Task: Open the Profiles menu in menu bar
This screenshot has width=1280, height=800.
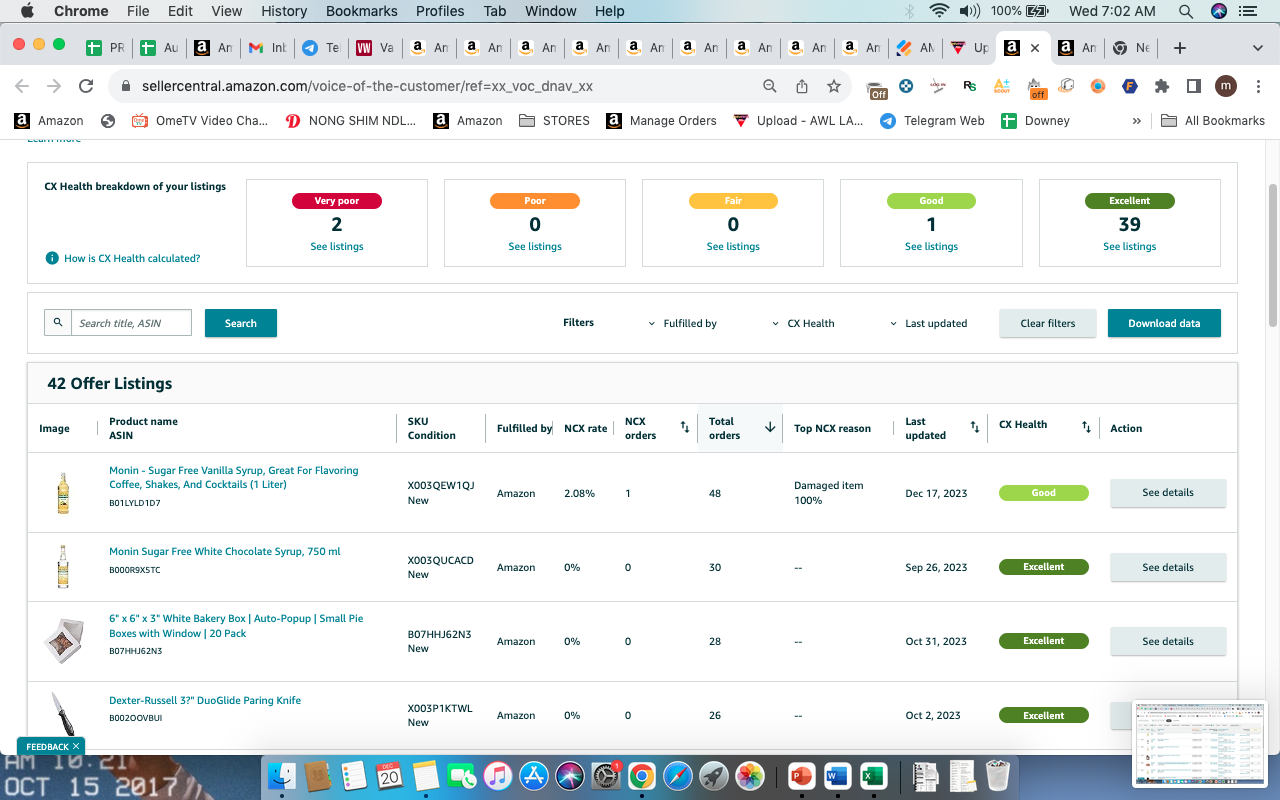Action: pyautogui.click(x=440, y=11)
